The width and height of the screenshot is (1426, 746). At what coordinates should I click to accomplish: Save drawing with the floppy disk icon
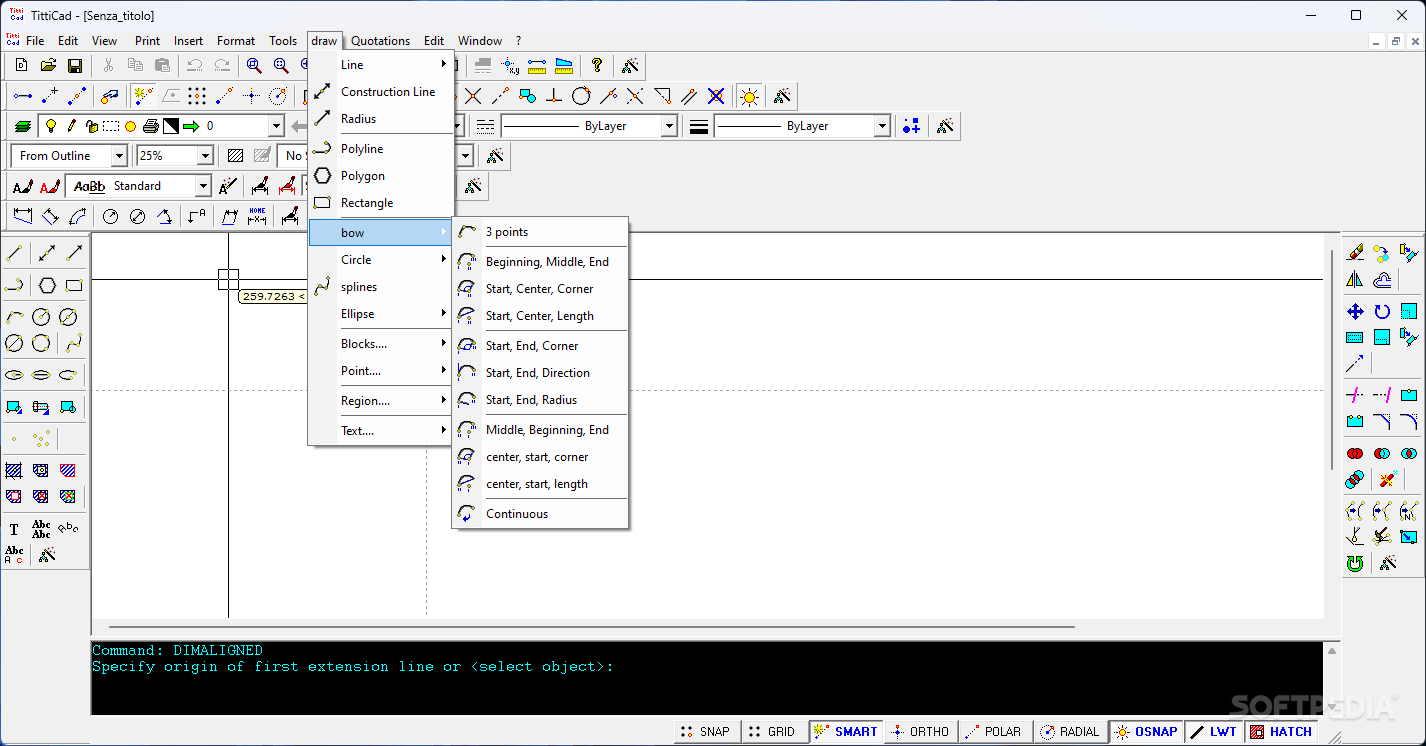(x=75, y=66)
